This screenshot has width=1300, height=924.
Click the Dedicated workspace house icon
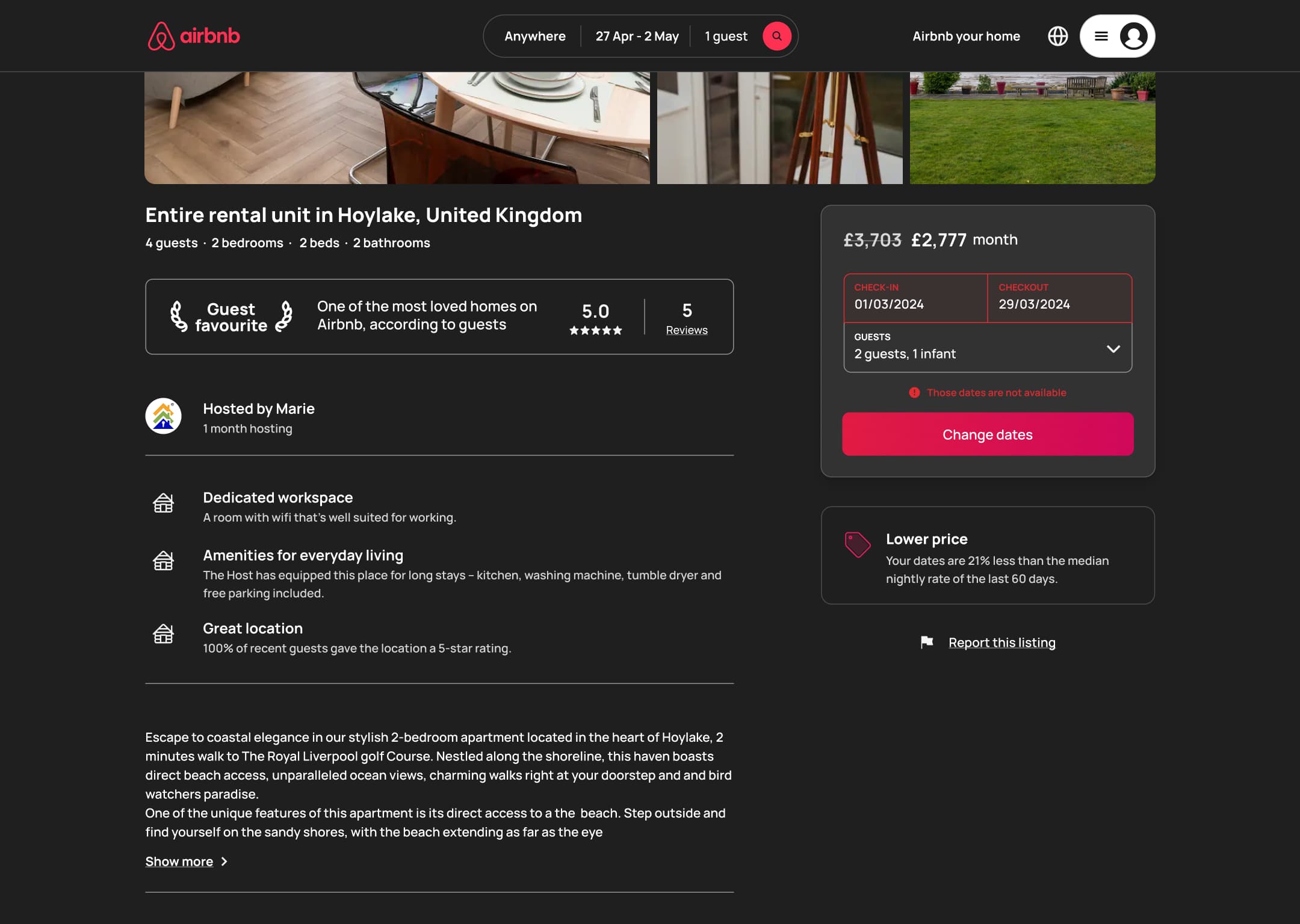point(163,503)
